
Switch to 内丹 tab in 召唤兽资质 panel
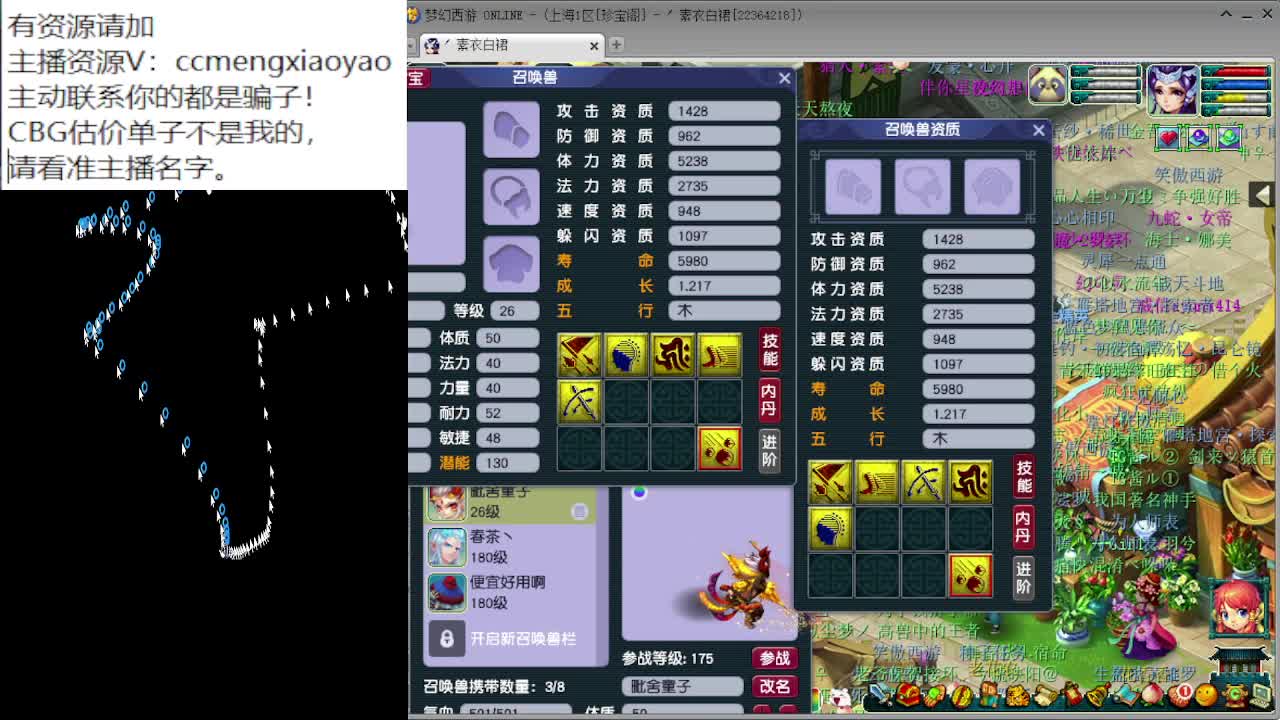1023,526
